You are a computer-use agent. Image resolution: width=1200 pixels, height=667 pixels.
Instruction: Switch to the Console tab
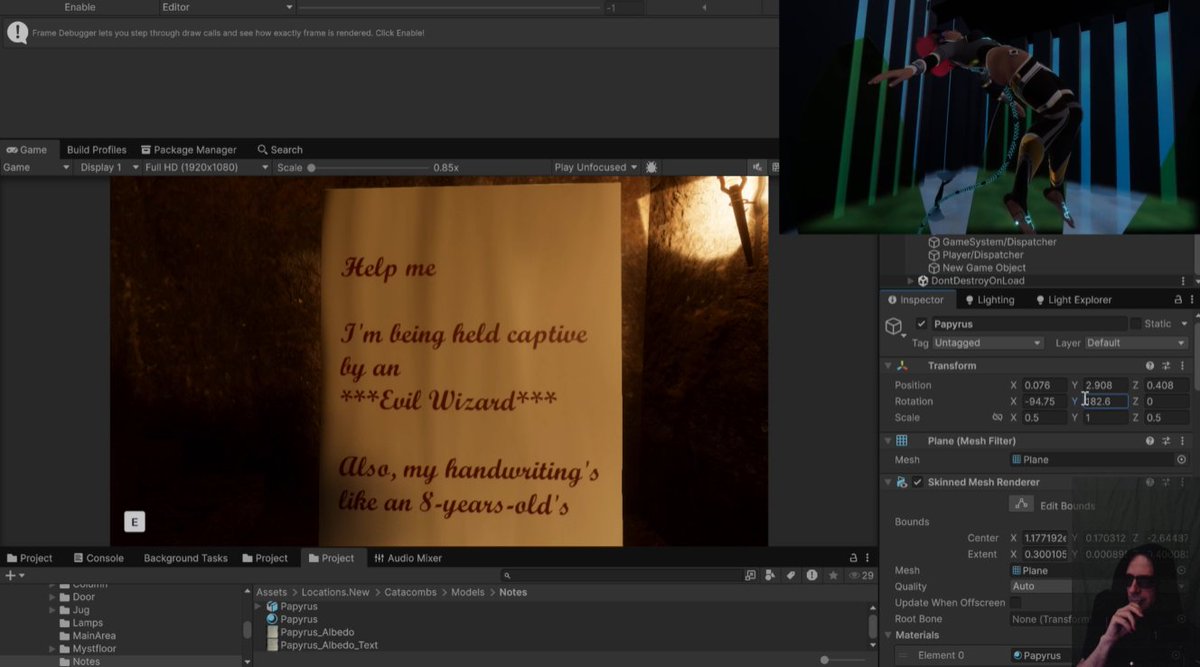click(x=97, y=558)
